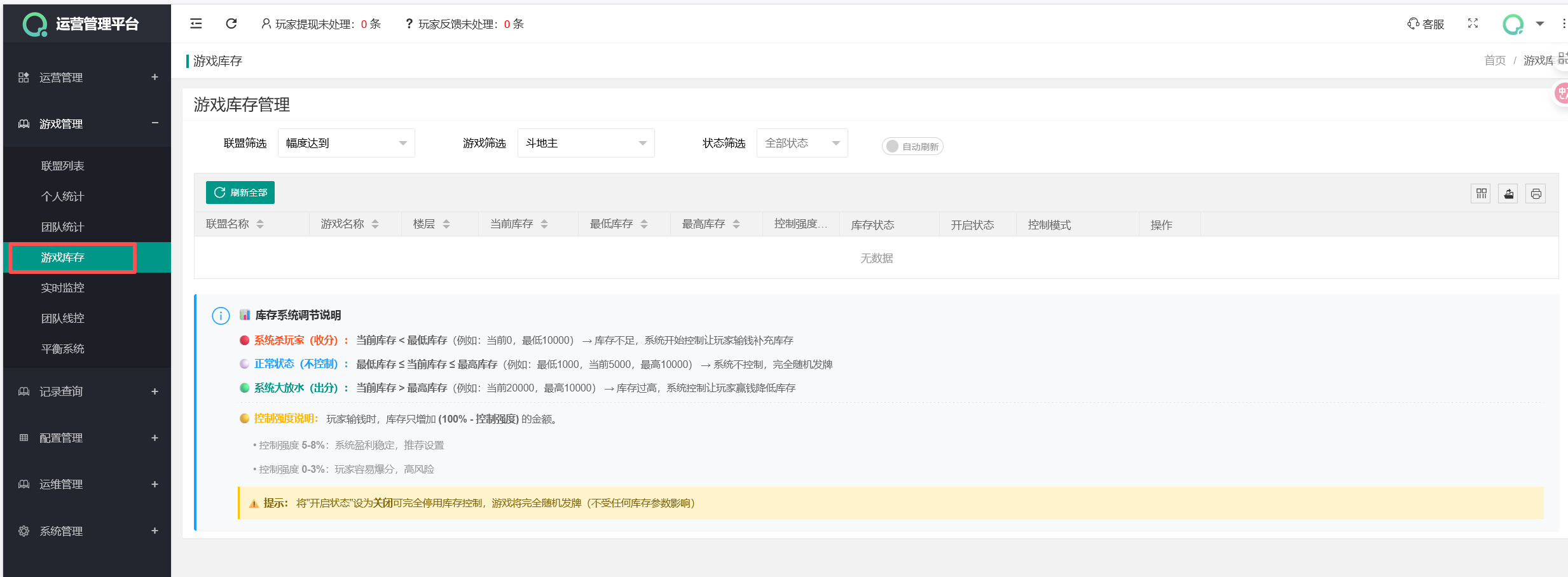Click the 运营管理平台 logo
This screenshot has height=577, width=1568.
click(81, 24)
